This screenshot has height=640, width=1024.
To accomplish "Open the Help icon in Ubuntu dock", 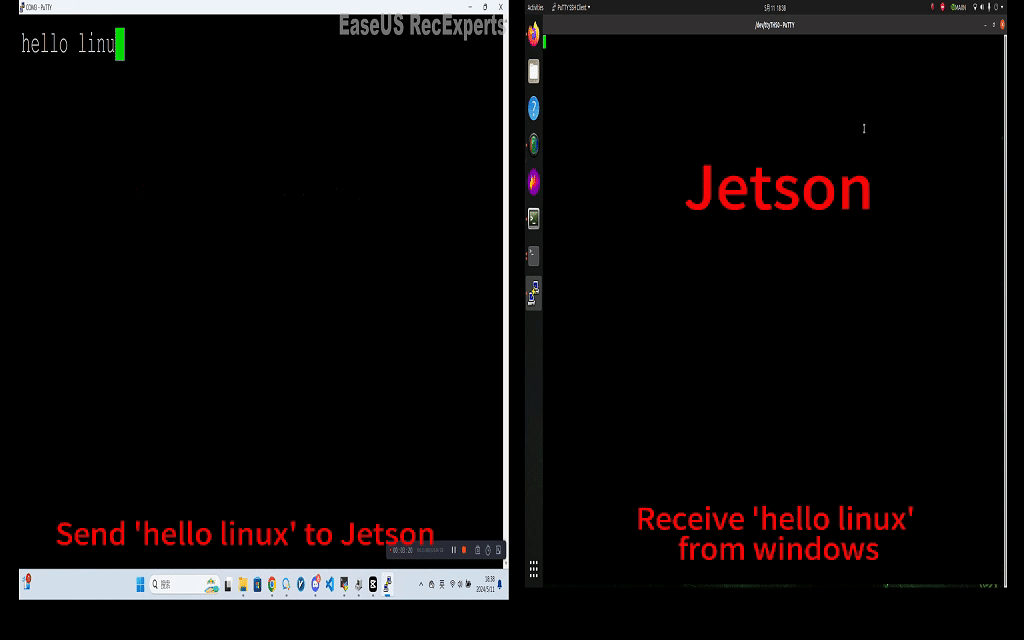I will 534,108.
